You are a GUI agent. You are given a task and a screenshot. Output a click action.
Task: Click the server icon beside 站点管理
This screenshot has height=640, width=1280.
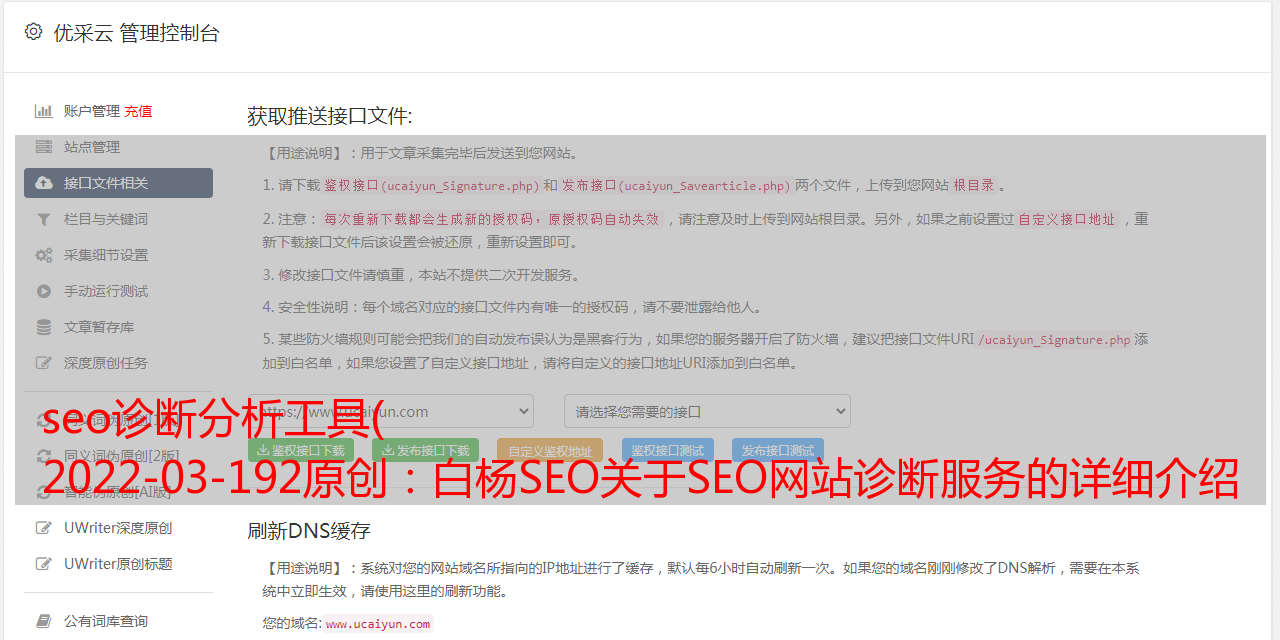[44, 147]
